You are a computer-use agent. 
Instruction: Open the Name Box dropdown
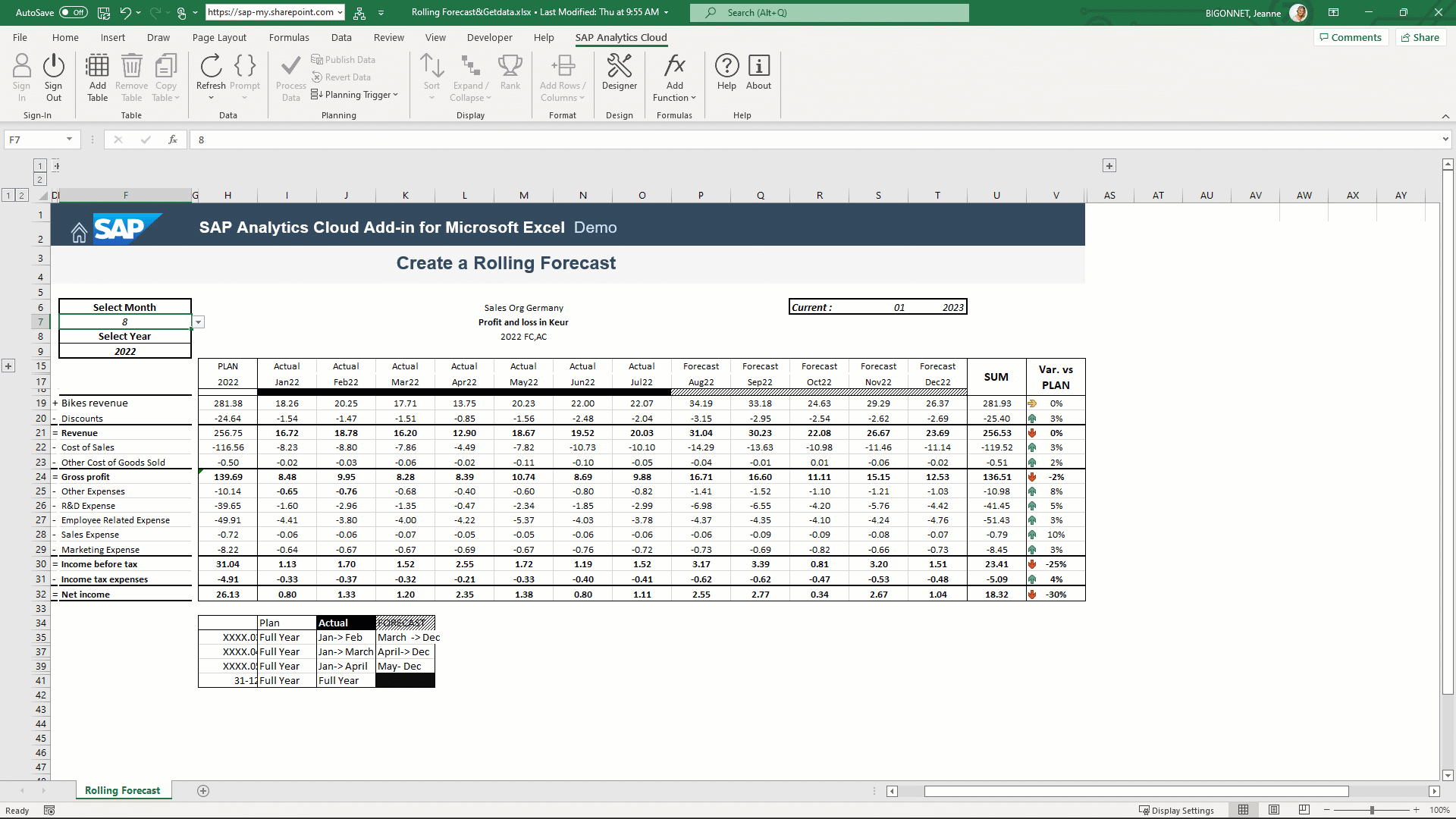pos(68,140)
